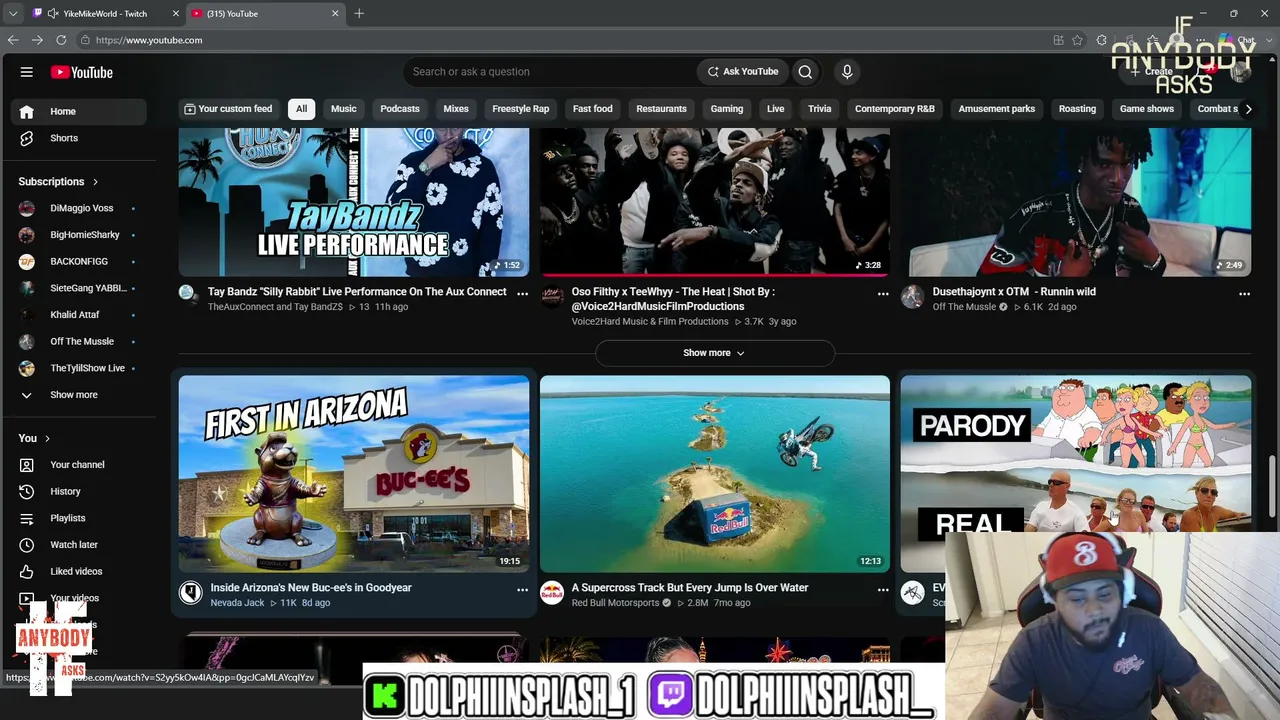The image size is (1280, 720).
Task: Select the Contemporary R&B chip
Action: [x=895, y=109]
